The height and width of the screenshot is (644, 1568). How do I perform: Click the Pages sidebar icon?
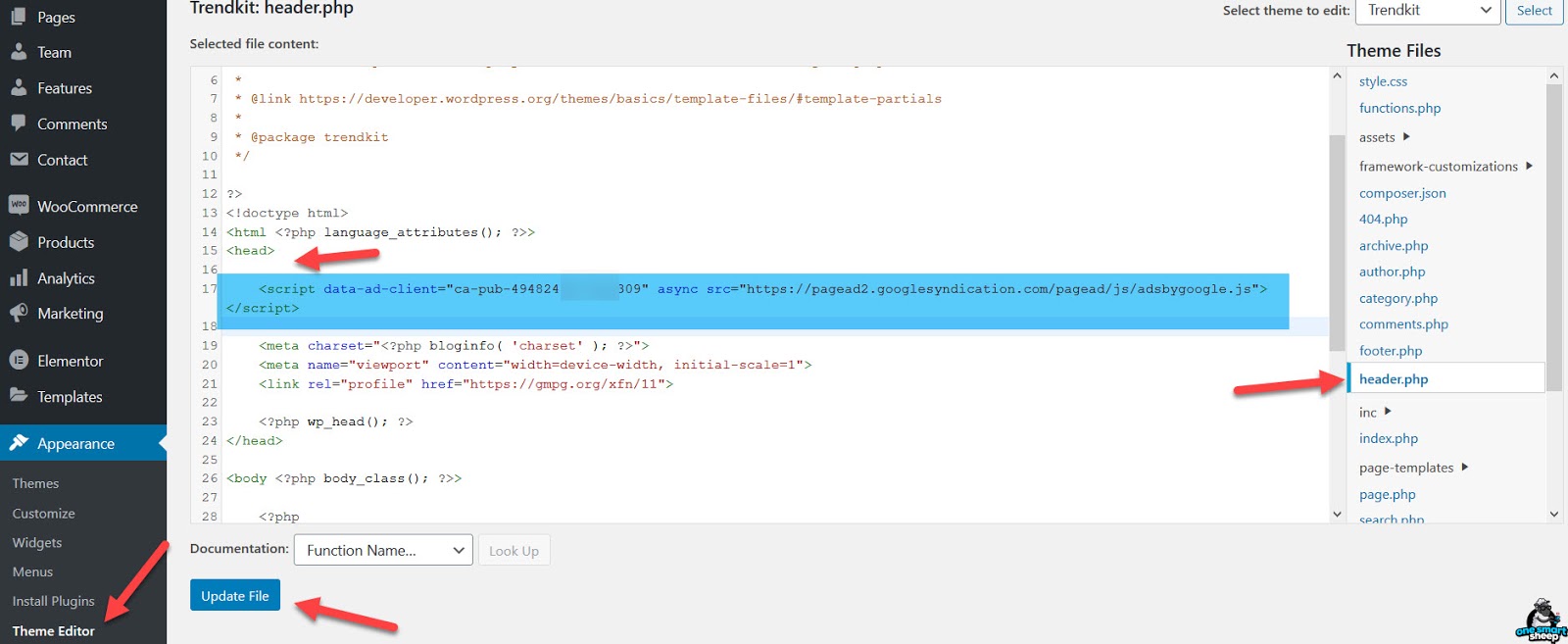pyautogui.click(x=19, y=17)
